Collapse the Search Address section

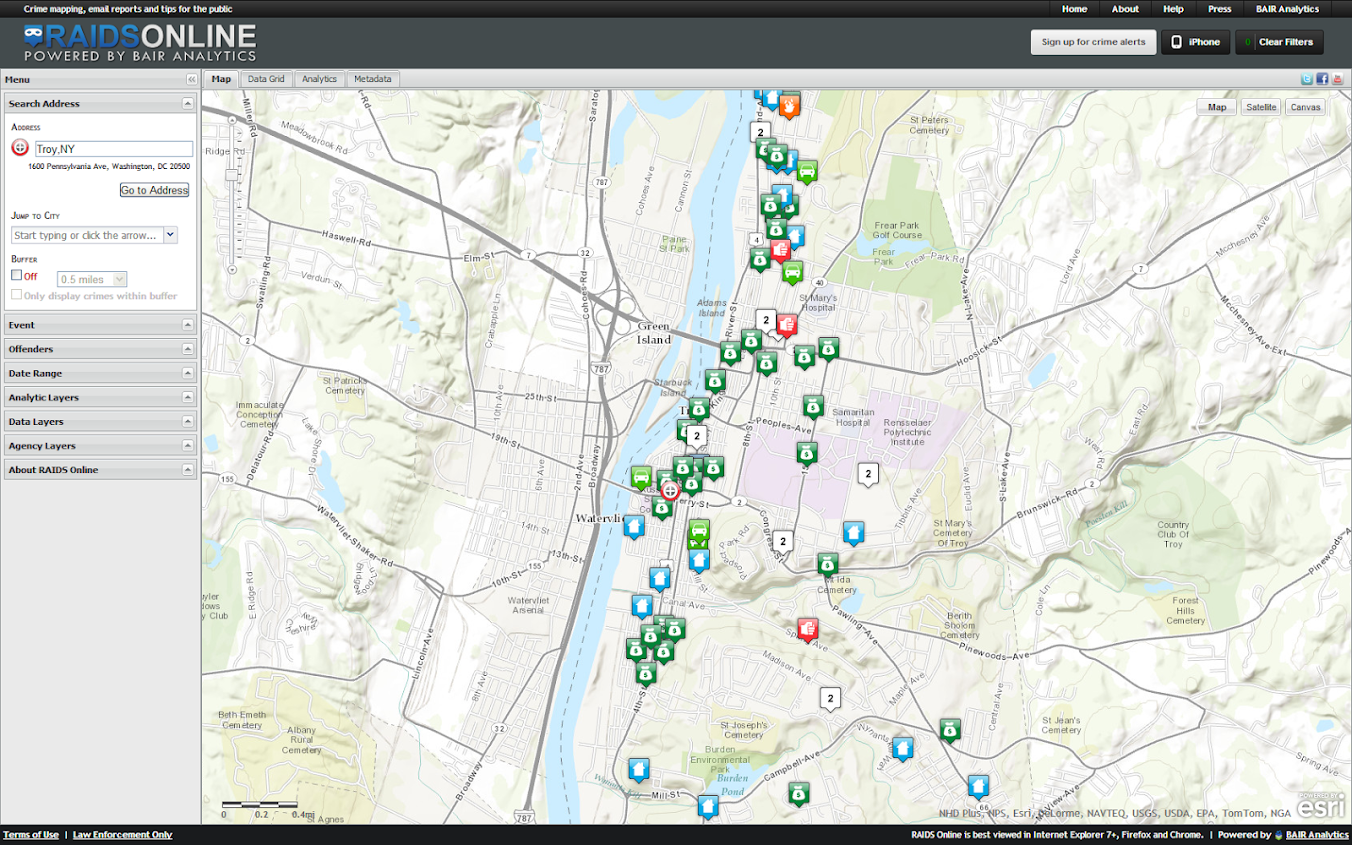187,103
